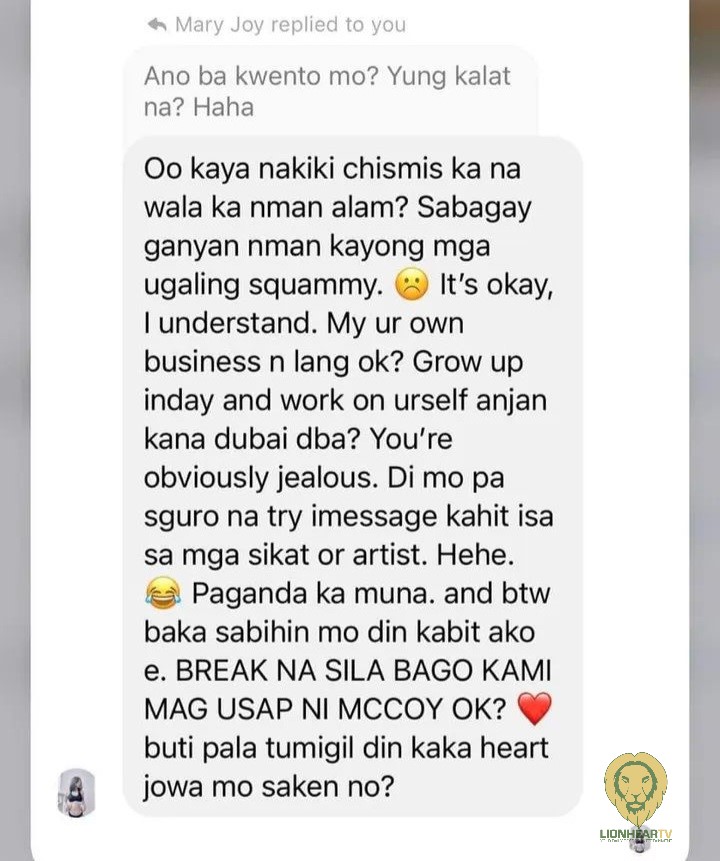The image size is (720, 861).
Task: Click the LIONHEARTV text under the logo
Action: coord(636,834)
